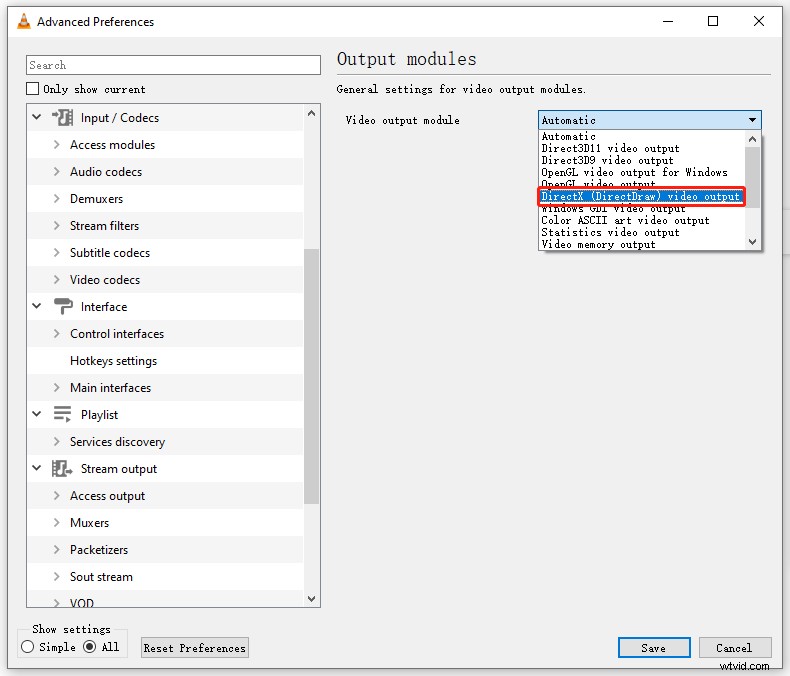Click the Cancel button
The image size is (790, 676).
pos(733,648)
